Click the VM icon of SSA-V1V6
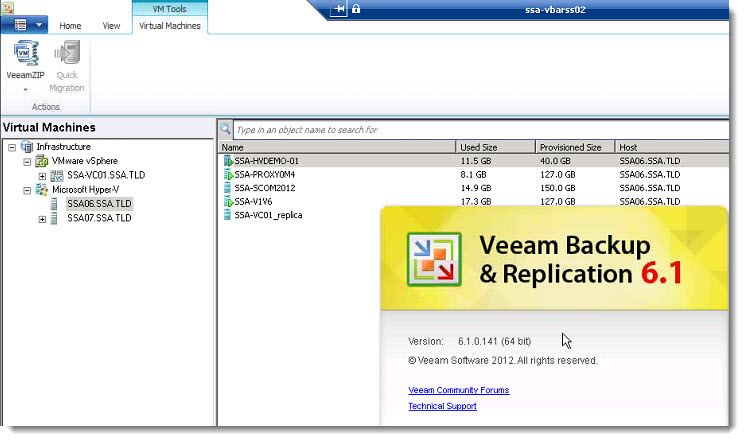Image resolution: width=744 pixels, height=441 pixels. pyautogui.click(x=228, y=202)
